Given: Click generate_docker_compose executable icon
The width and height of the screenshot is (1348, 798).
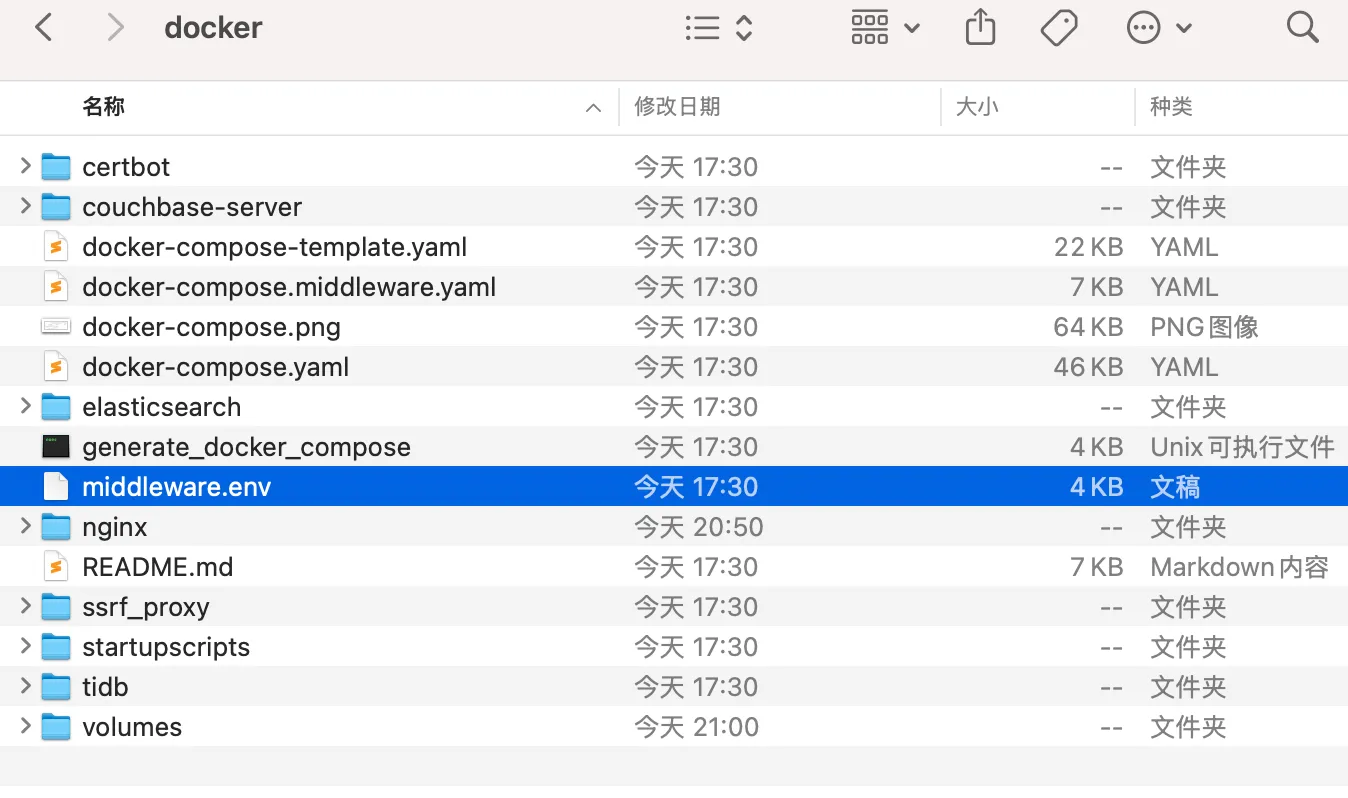Looking at the screenshot, I should [56, 447].
